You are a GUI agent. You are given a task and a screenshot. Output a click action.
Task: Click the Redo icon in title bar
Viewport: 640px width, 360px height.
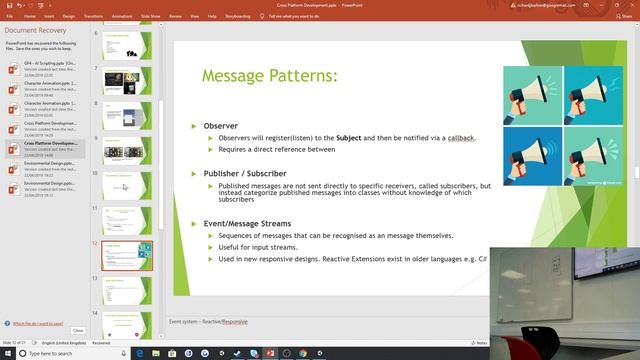click(30, 5)
